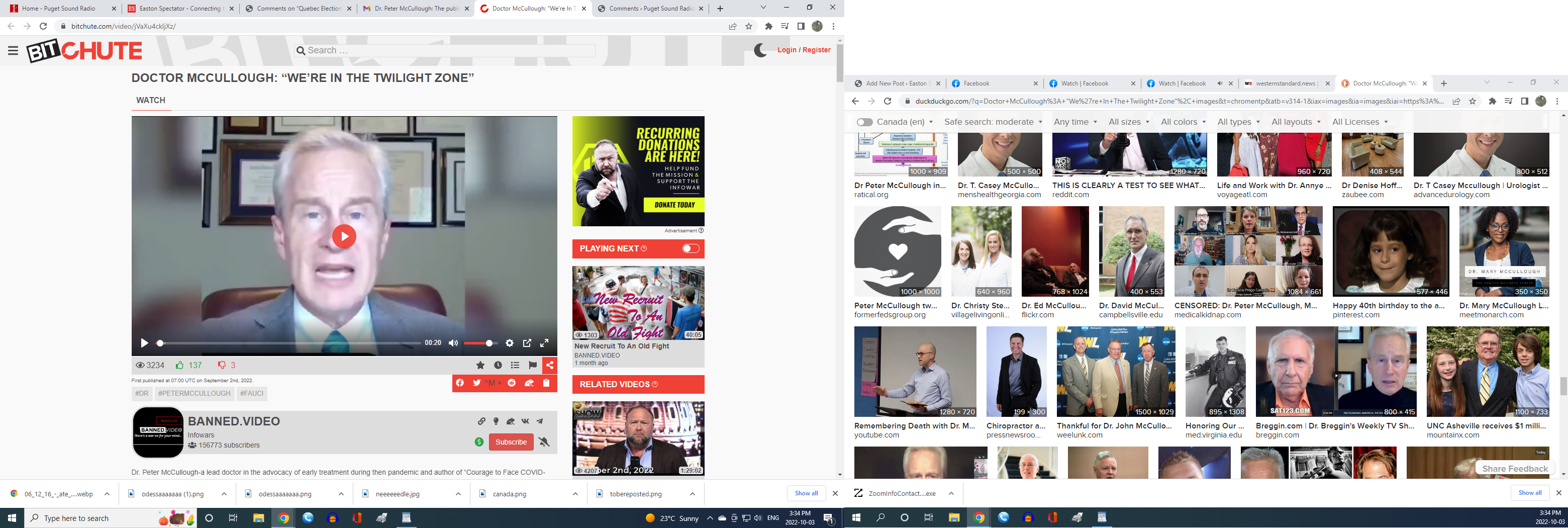
Task: Click the flag report icon
Action: [x=533, y=366]
